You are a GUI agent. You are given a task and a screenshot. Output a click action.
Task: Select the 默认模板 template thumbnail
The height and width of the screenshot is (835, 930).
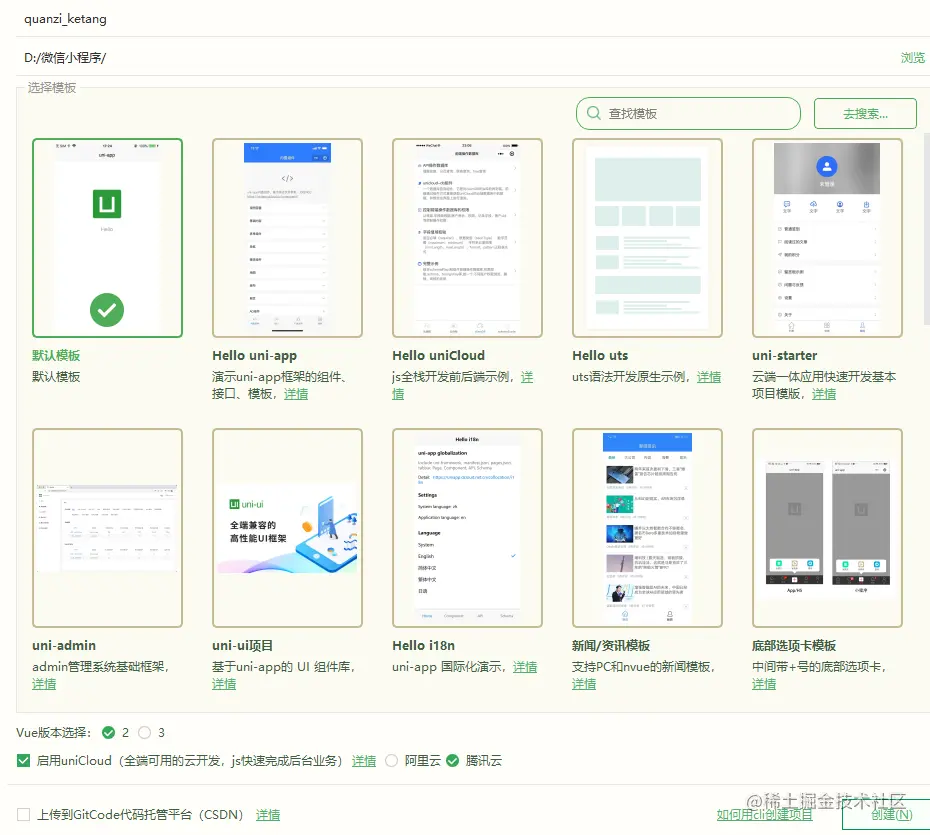pos(107,238)
